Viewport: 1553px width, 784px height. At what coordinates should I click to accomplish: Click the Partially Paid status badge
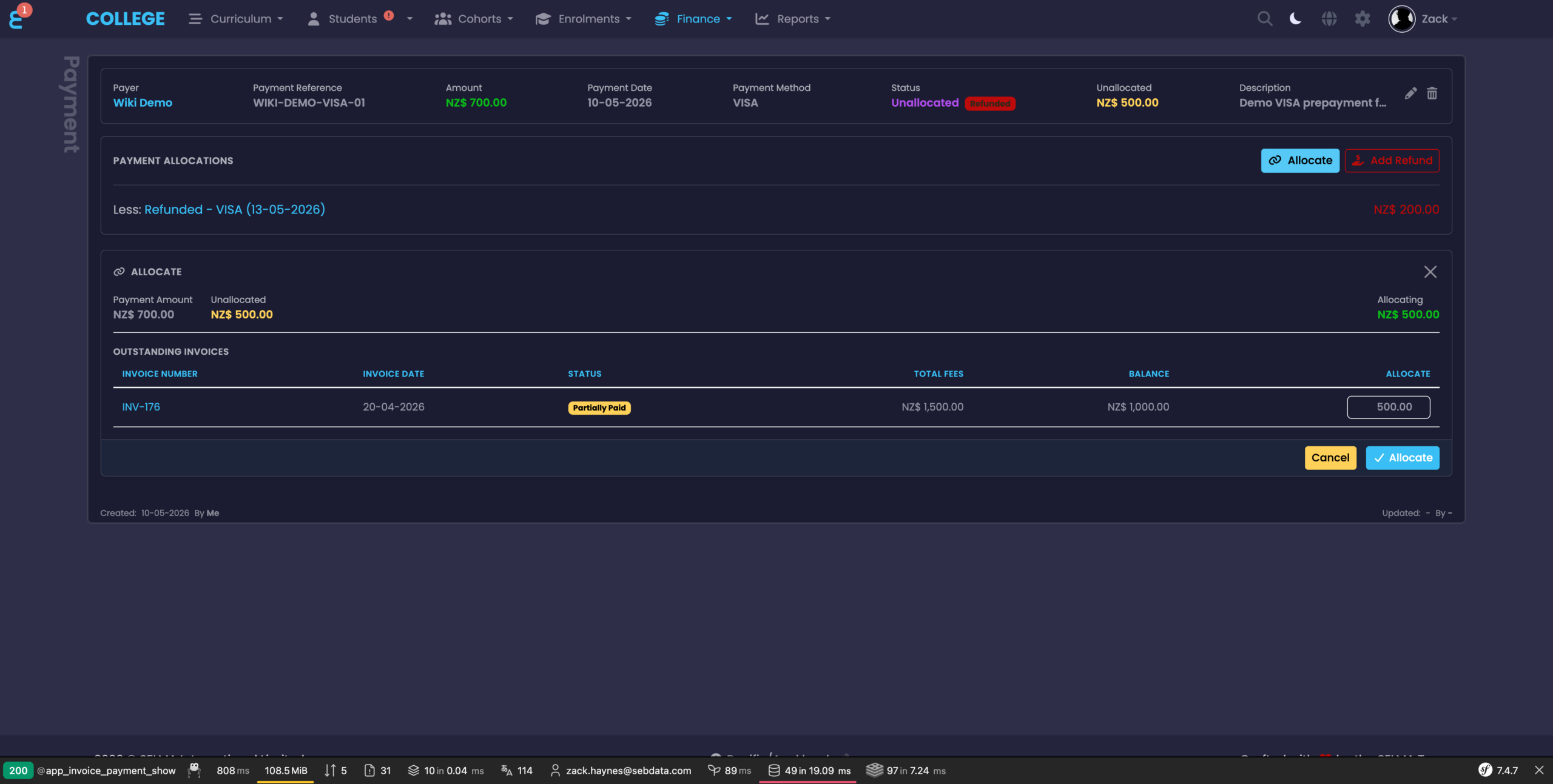coord(599,407)
